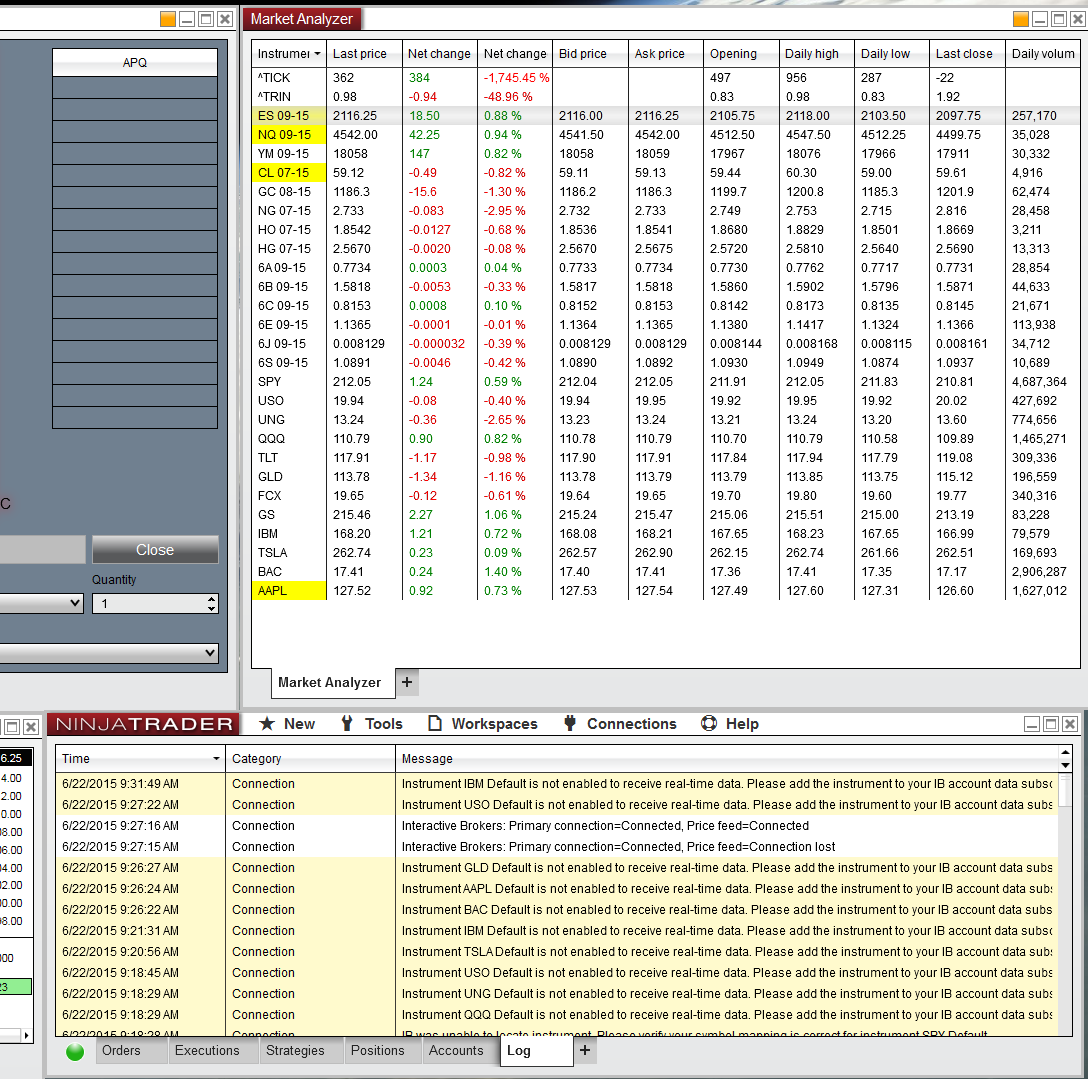Click the log scrollbar up arrow
The width and height of the screenshot is (1088, 1079).
pos(1065,752)
